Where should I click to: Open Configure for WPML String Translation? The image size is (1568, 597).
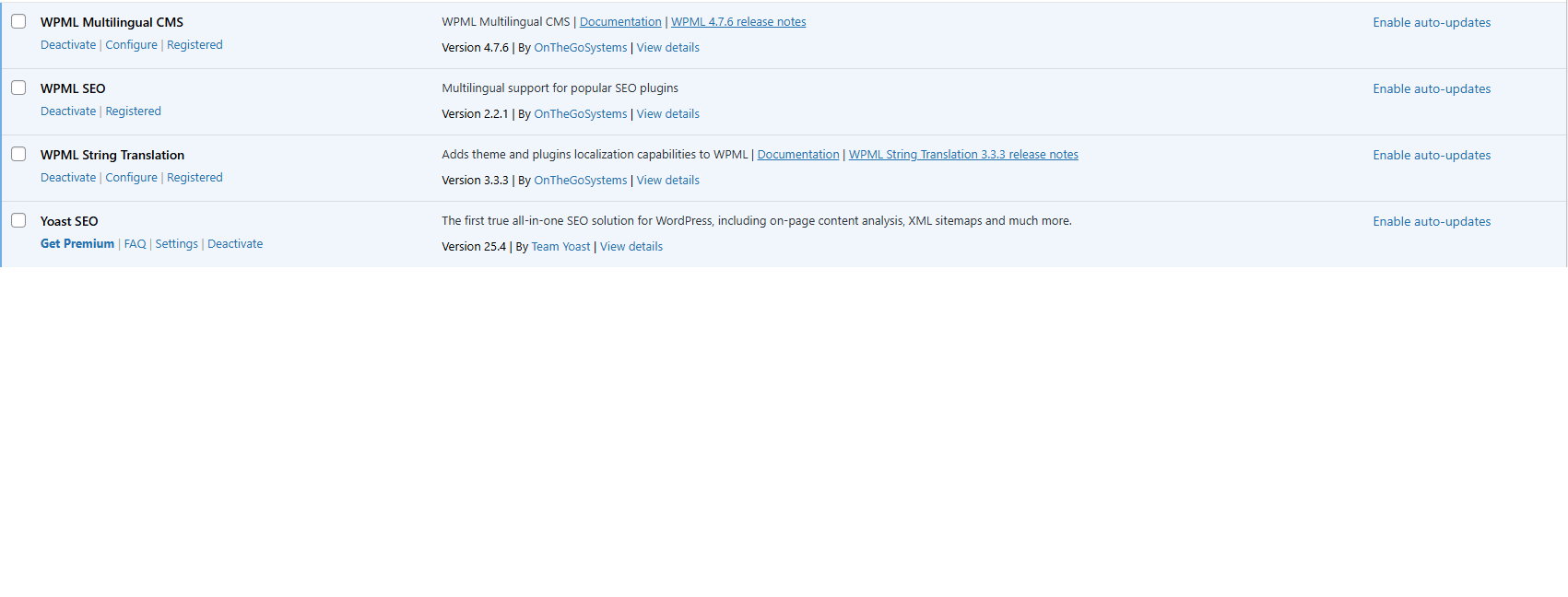131,178
